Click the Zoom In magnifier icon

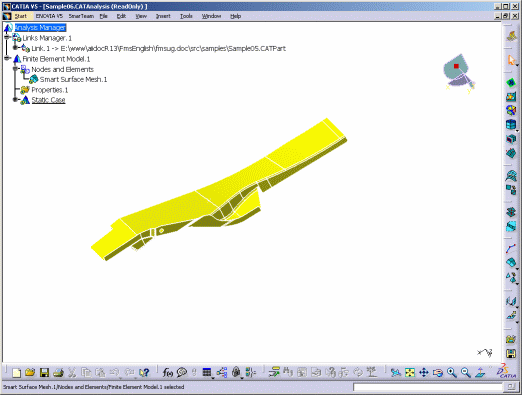point(452,372)
